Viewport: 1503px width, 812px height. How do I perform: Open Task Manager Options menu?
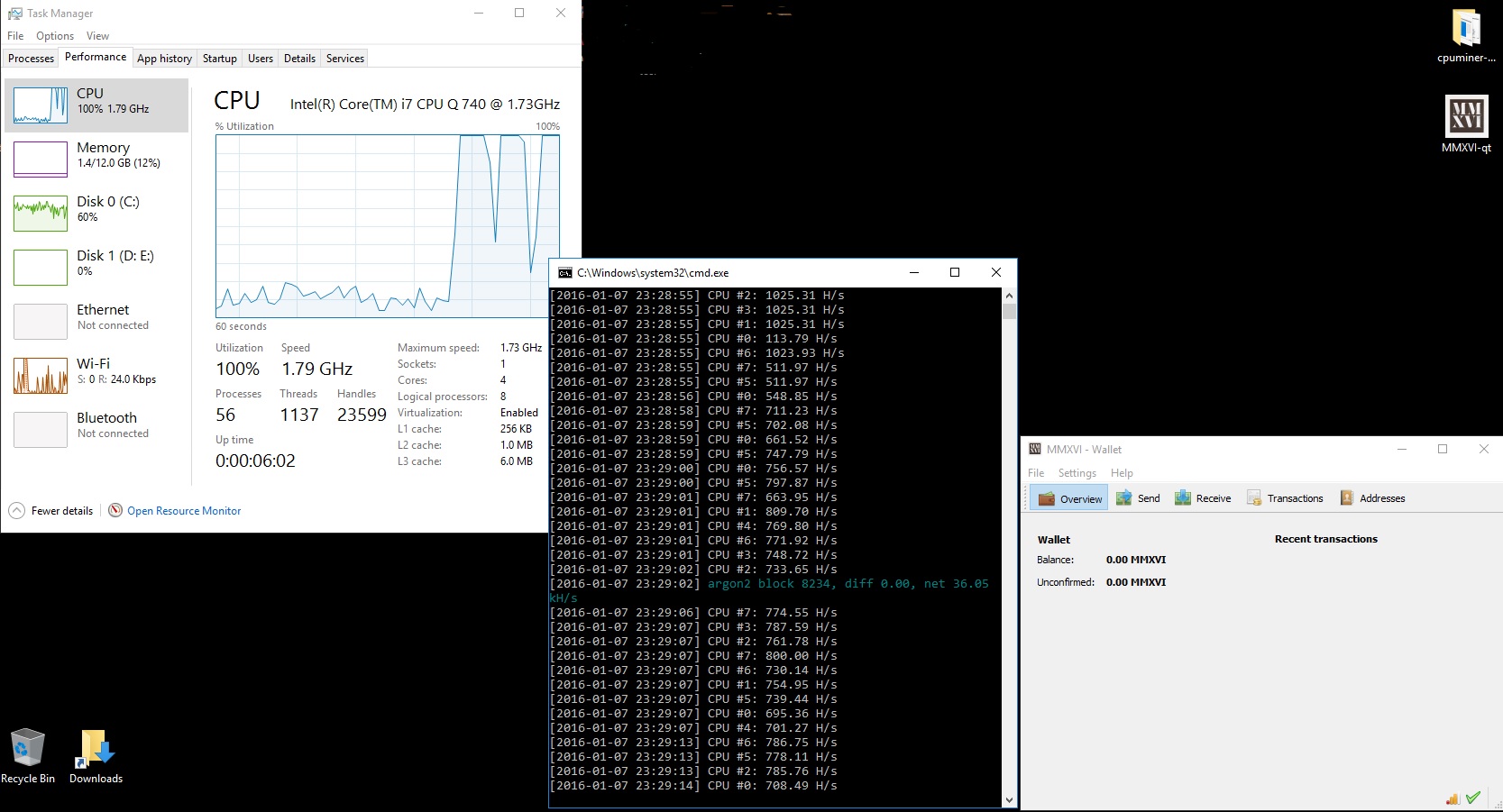(x=55, y=36)
